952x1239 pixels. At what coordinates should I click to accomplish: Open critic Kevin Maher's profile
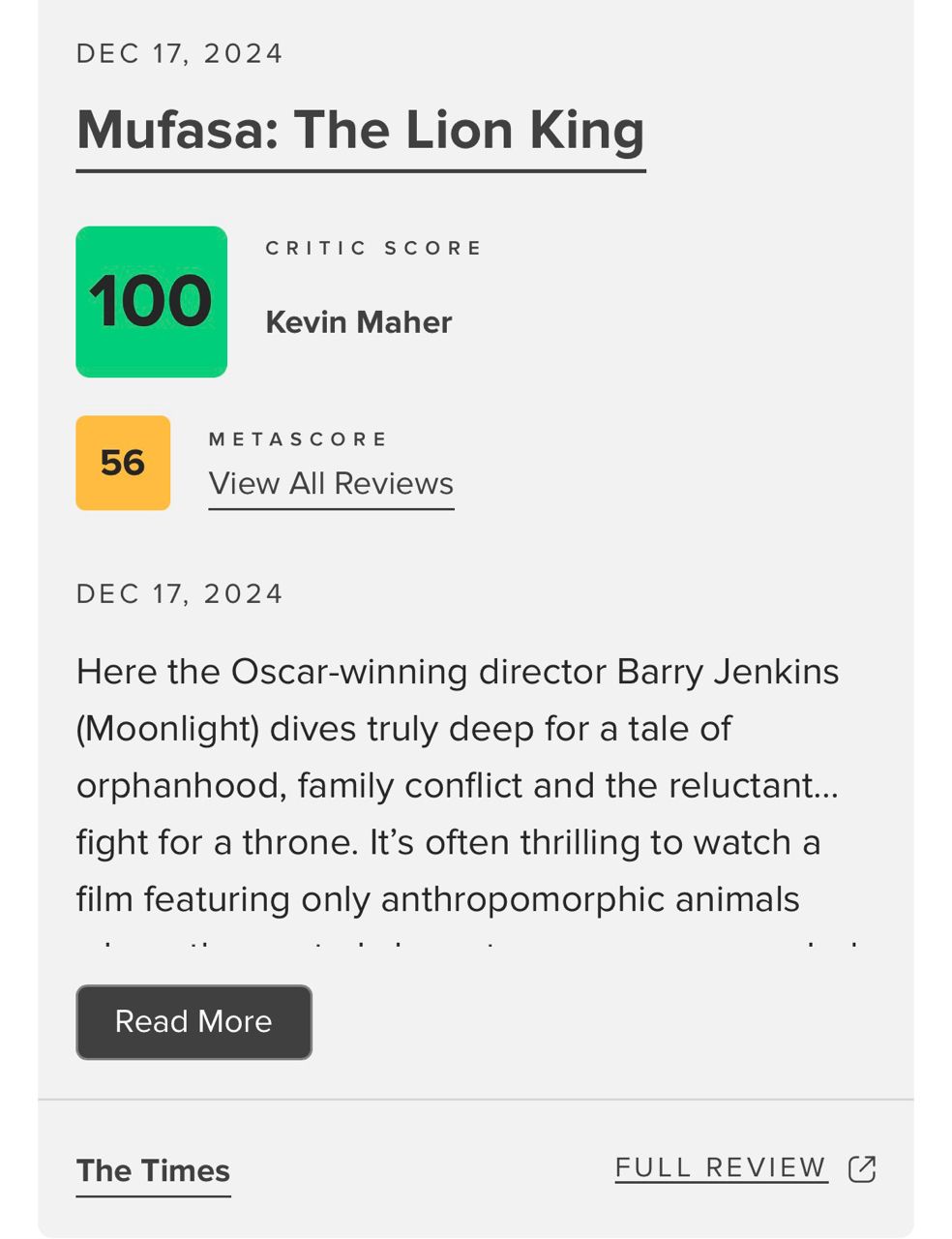tap(358, 322)
